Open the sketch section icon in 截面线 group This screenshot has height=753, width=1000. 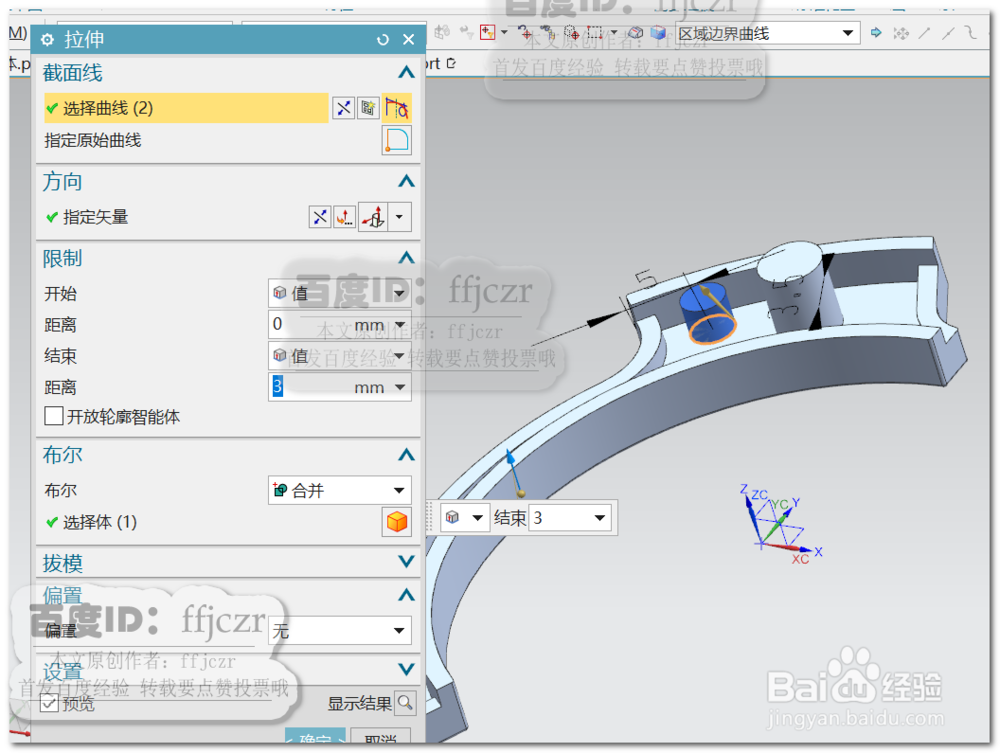point(368,107)
